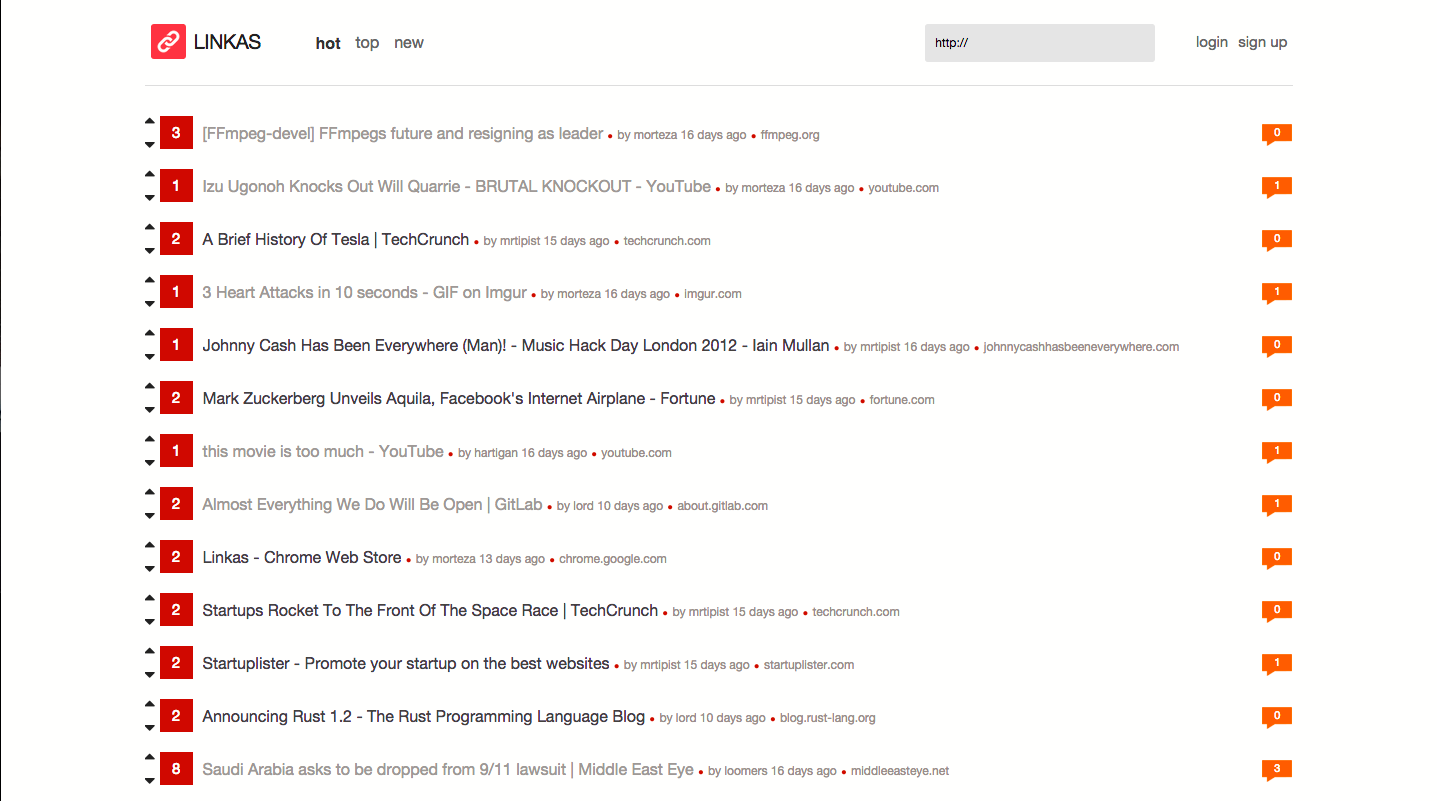This screenshot has width=1437, height=801.
Task: Click user lord on the GitLab post
Action: (583, 506)
